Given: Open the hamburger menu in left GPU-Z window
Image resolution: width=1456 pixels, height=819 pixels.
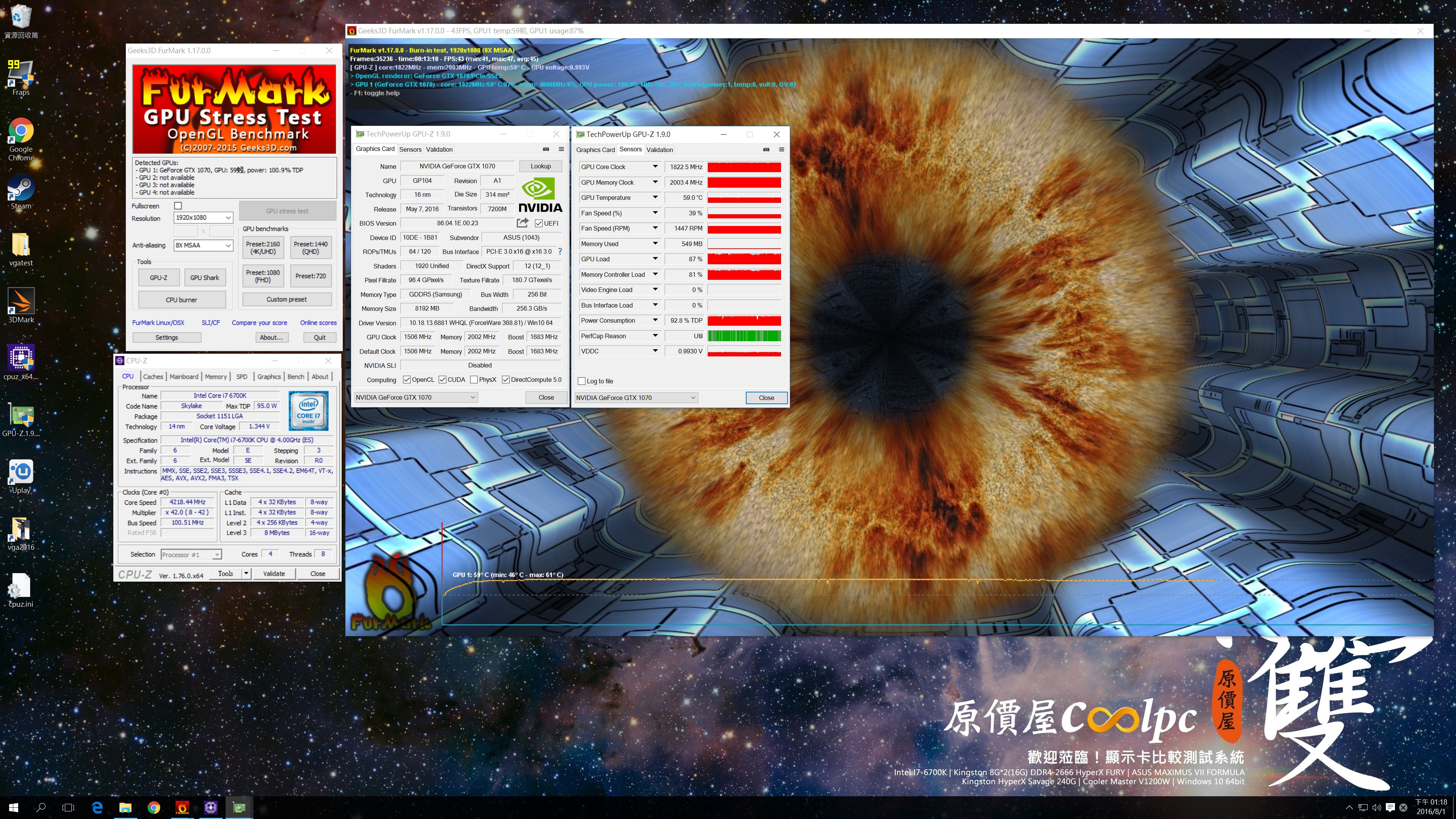Looking at the screenshot, I should point(561,149).
